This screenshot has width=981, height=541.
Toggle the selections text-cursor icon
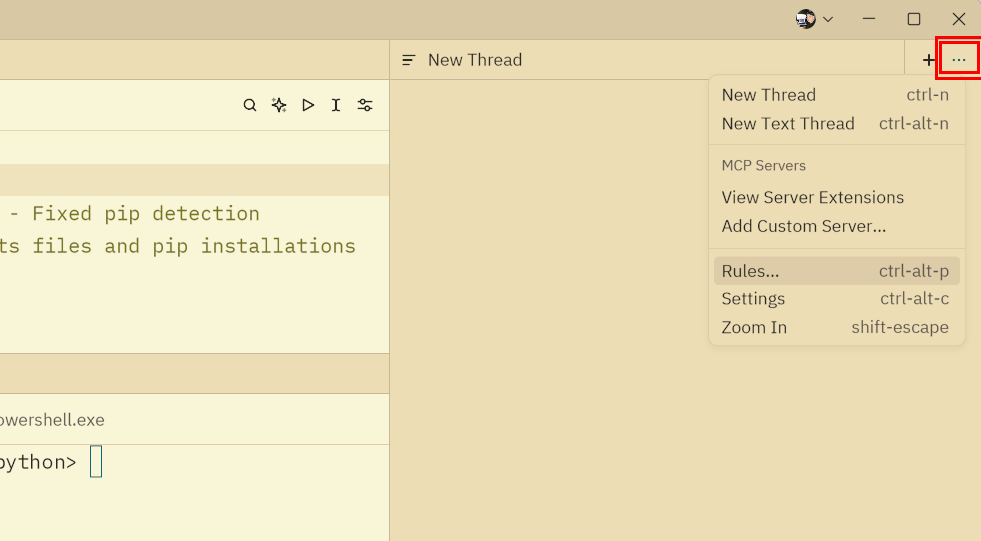click(x=336, y=105)
